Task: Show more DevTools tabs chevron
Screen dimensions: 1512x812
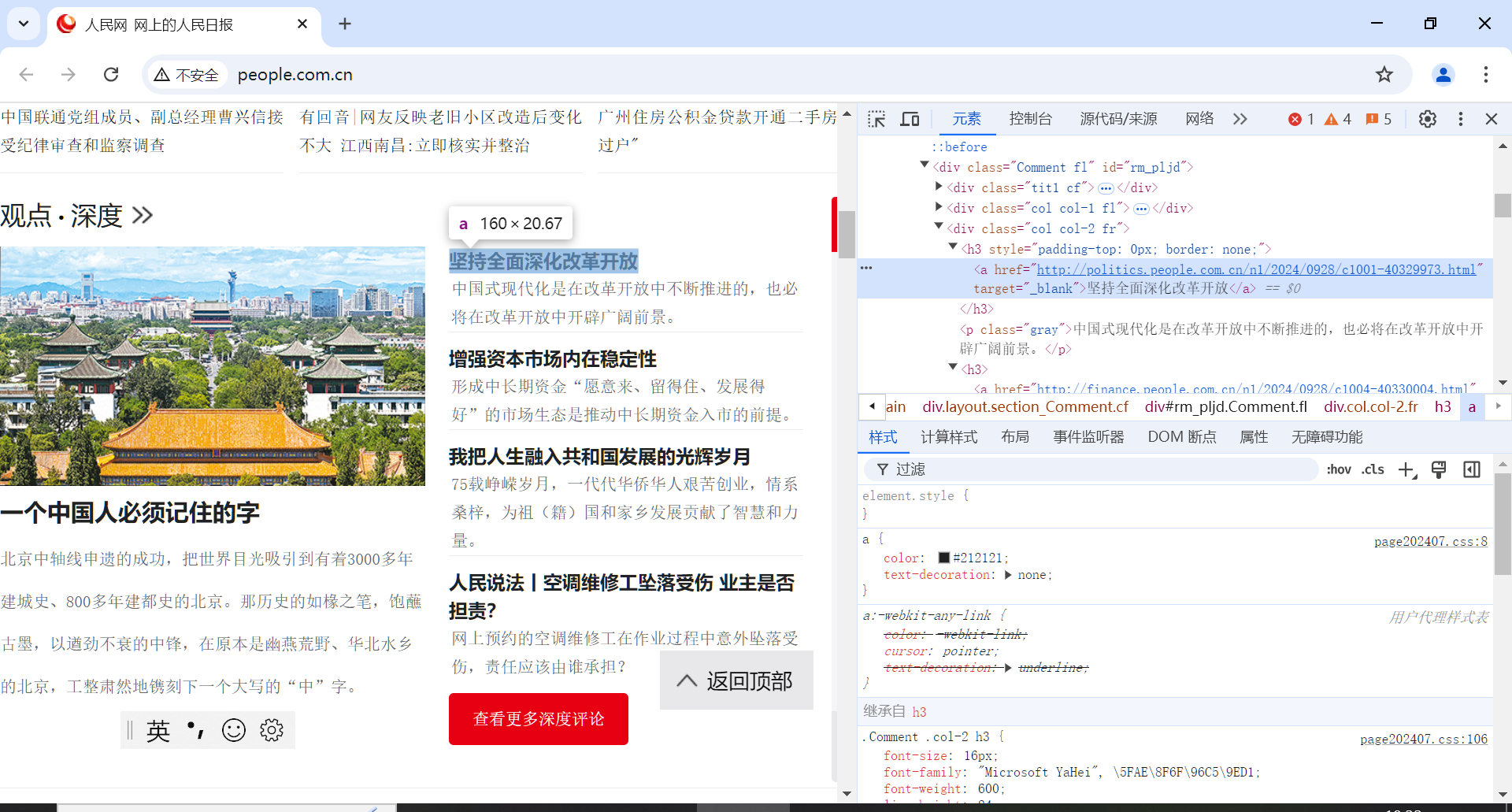Action: point(1240,119)
